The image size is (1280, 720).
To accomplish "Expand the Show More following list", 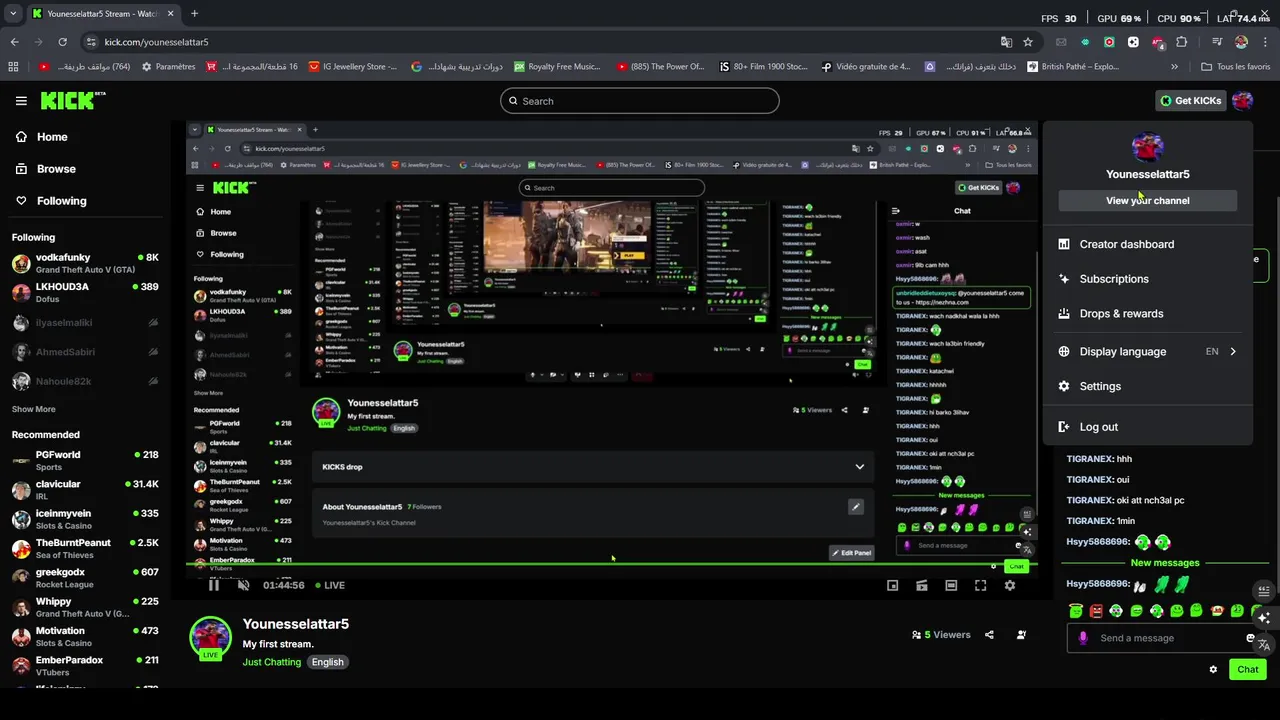I will click(x=34, y=409).
